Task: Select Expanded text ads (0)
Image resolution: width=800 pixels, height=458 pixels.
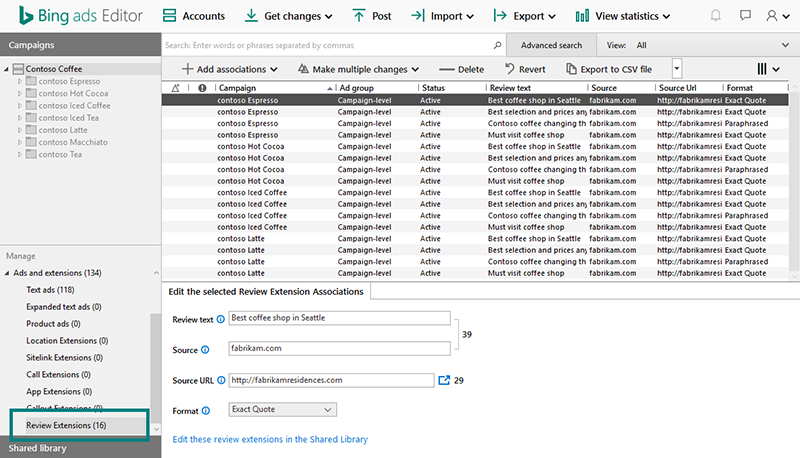Action: click(64, 307)
